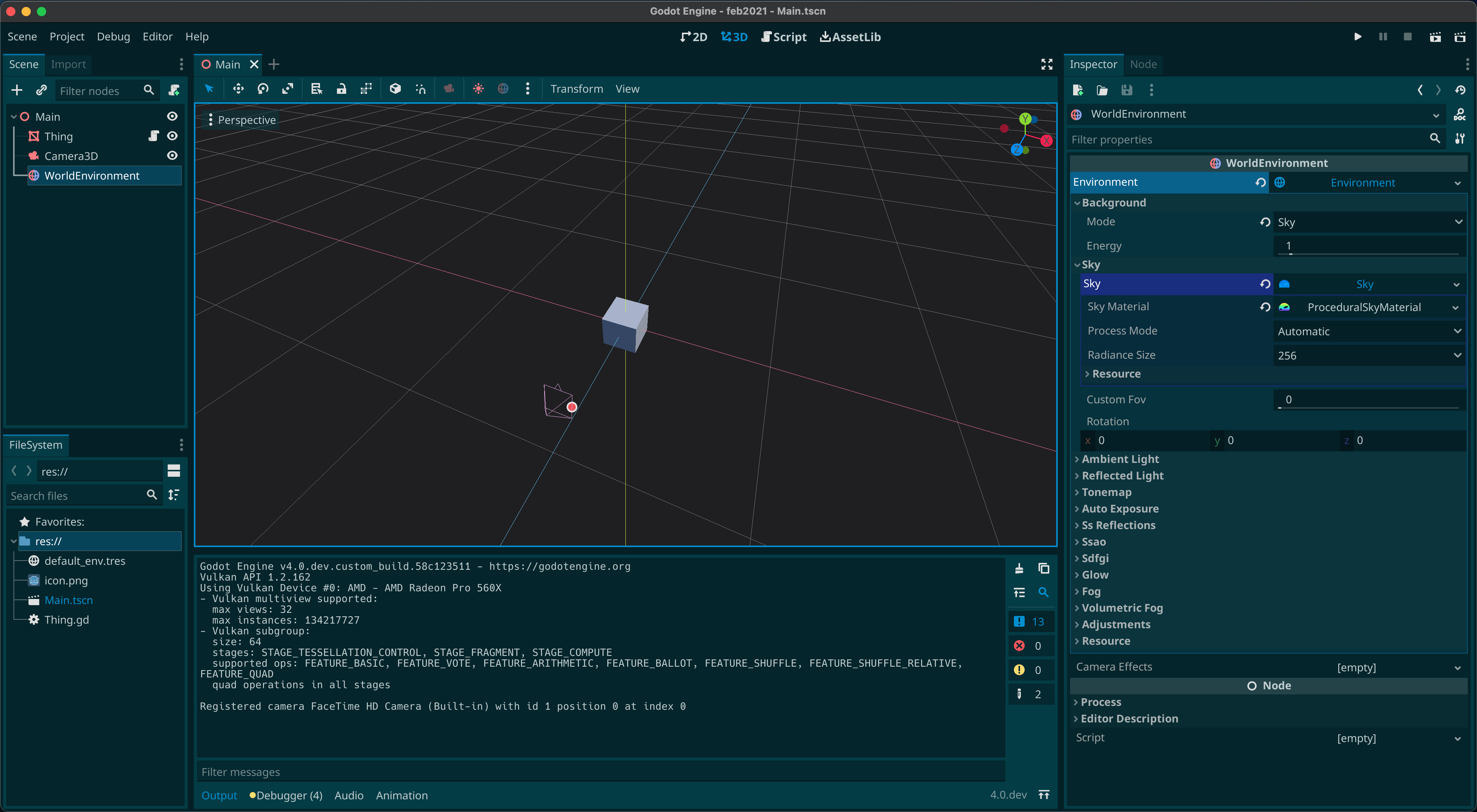Switch to the Node tab
Viewport: 1477px width, 812px height.
coord(1143,64)
